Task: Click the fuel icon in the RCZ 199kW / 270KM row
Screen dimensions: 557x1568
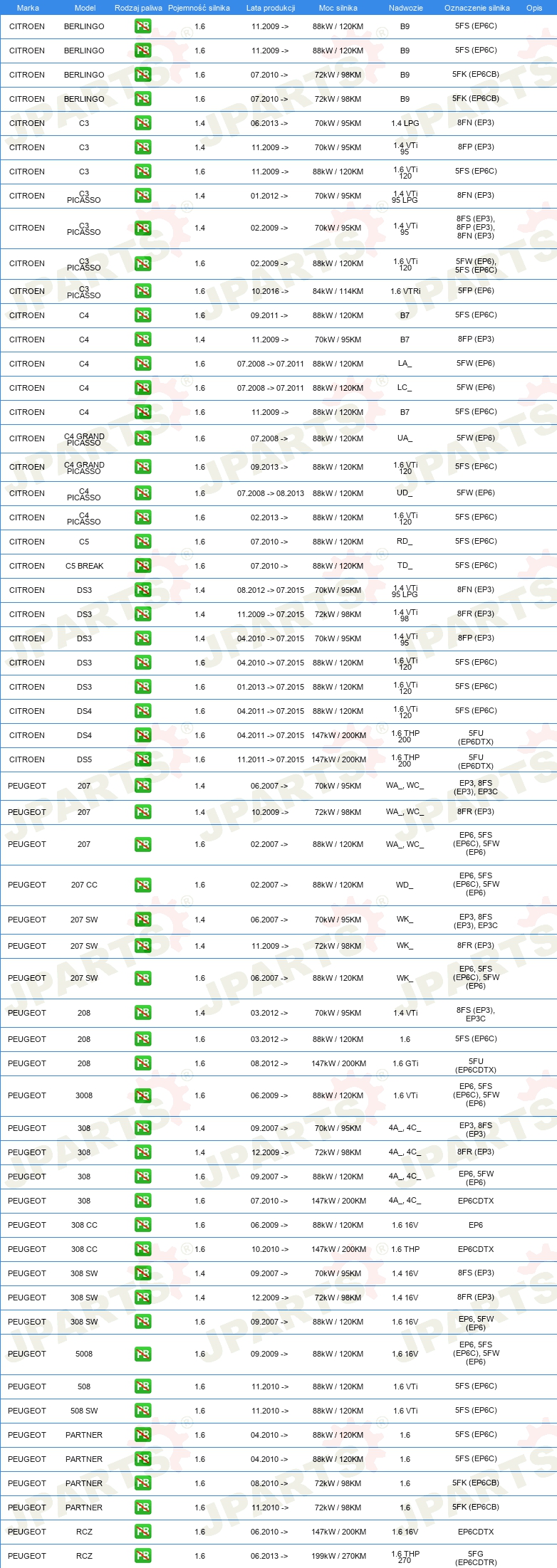Action: click(x=142, y=1556)
